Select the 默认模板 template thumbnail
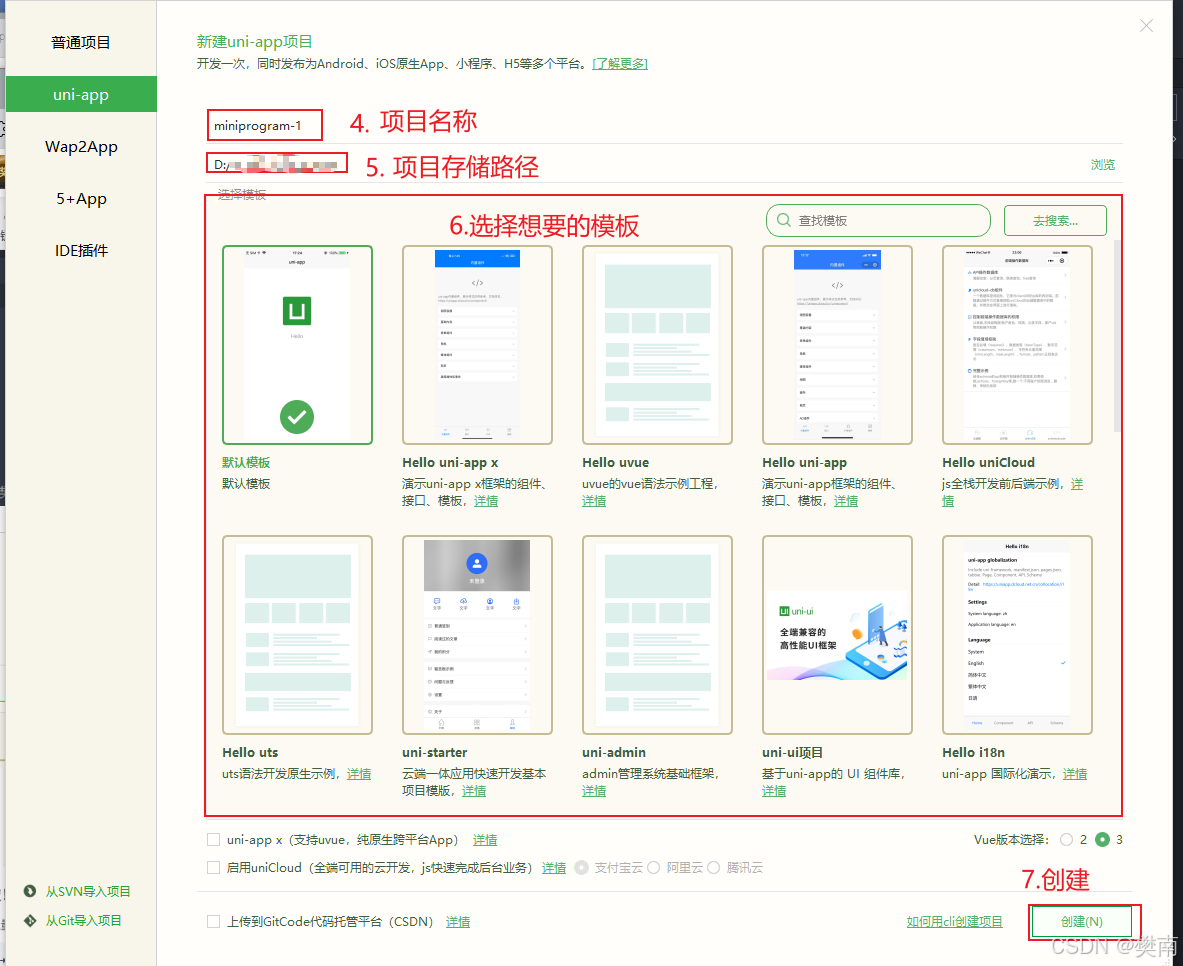Image resolution: width=1183 pixels, height=966 pixels. [x=297, y=345]
